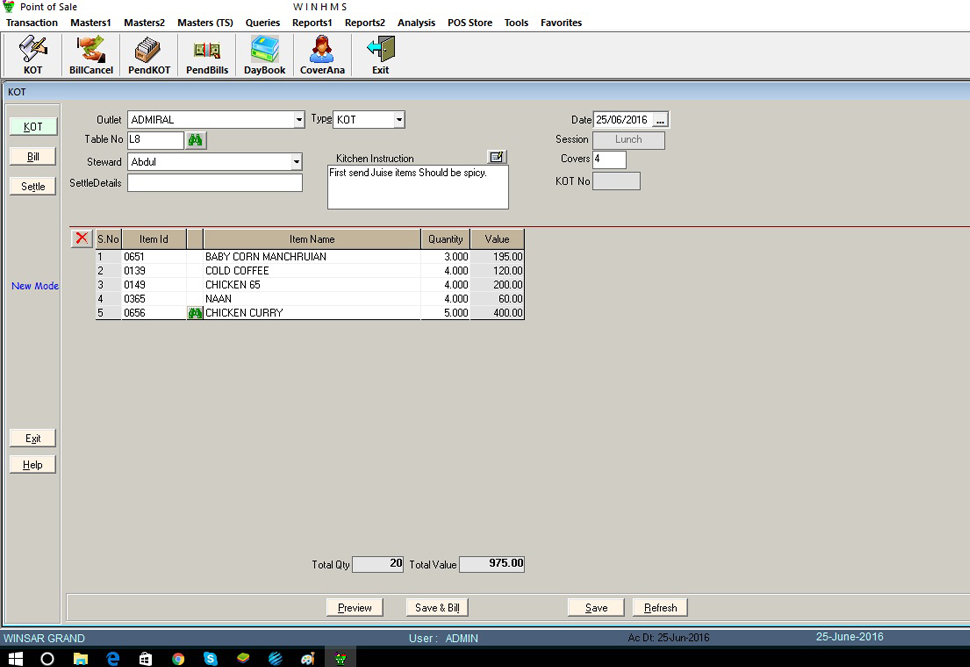Click the SettleDetails input field
This screenshot has width=970, height=667.
click(215, 183)
